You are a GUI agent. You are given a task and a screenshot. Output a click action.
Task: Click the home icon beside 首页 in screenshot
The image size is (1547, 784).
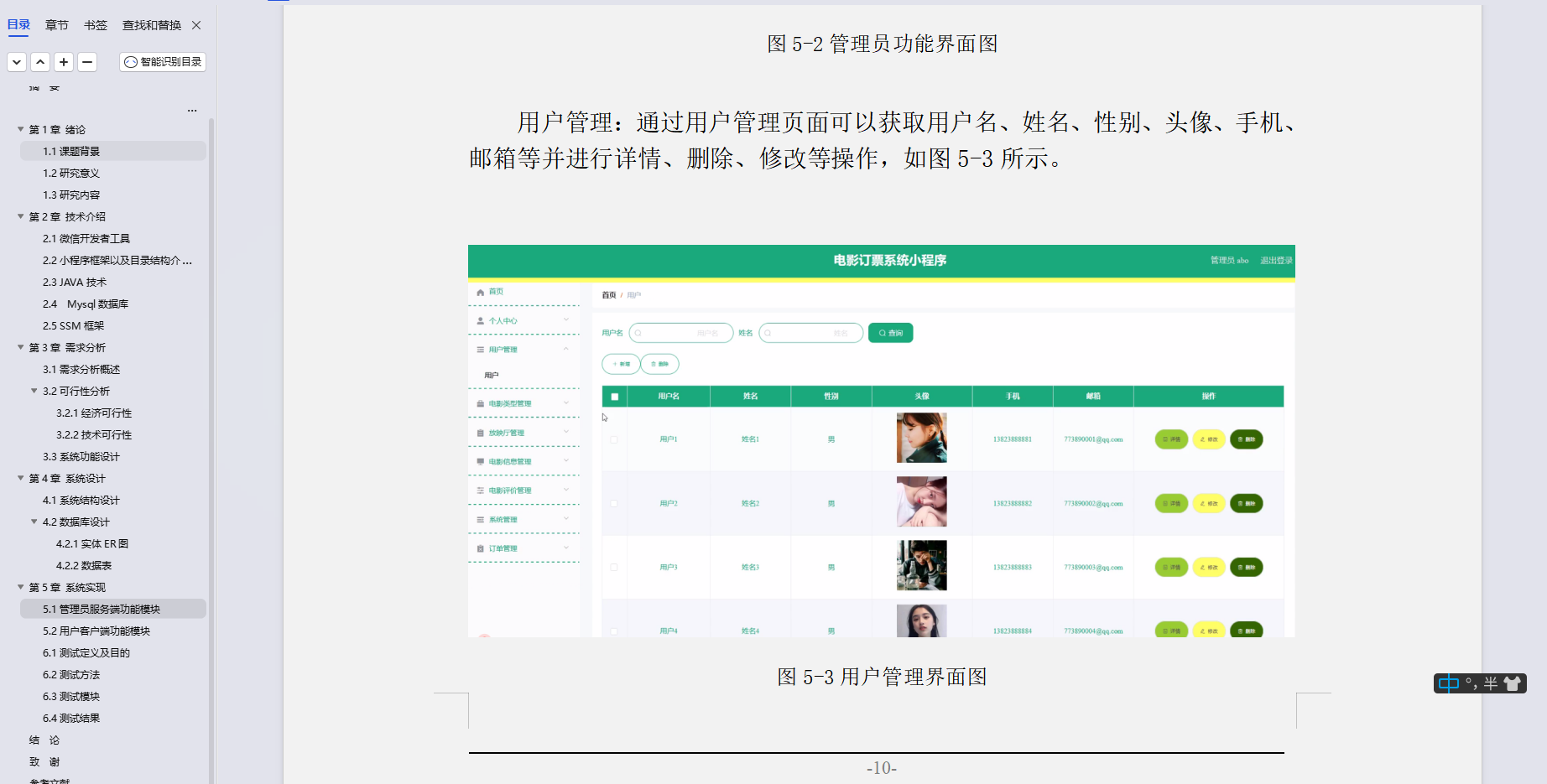[x=480, y=291]
